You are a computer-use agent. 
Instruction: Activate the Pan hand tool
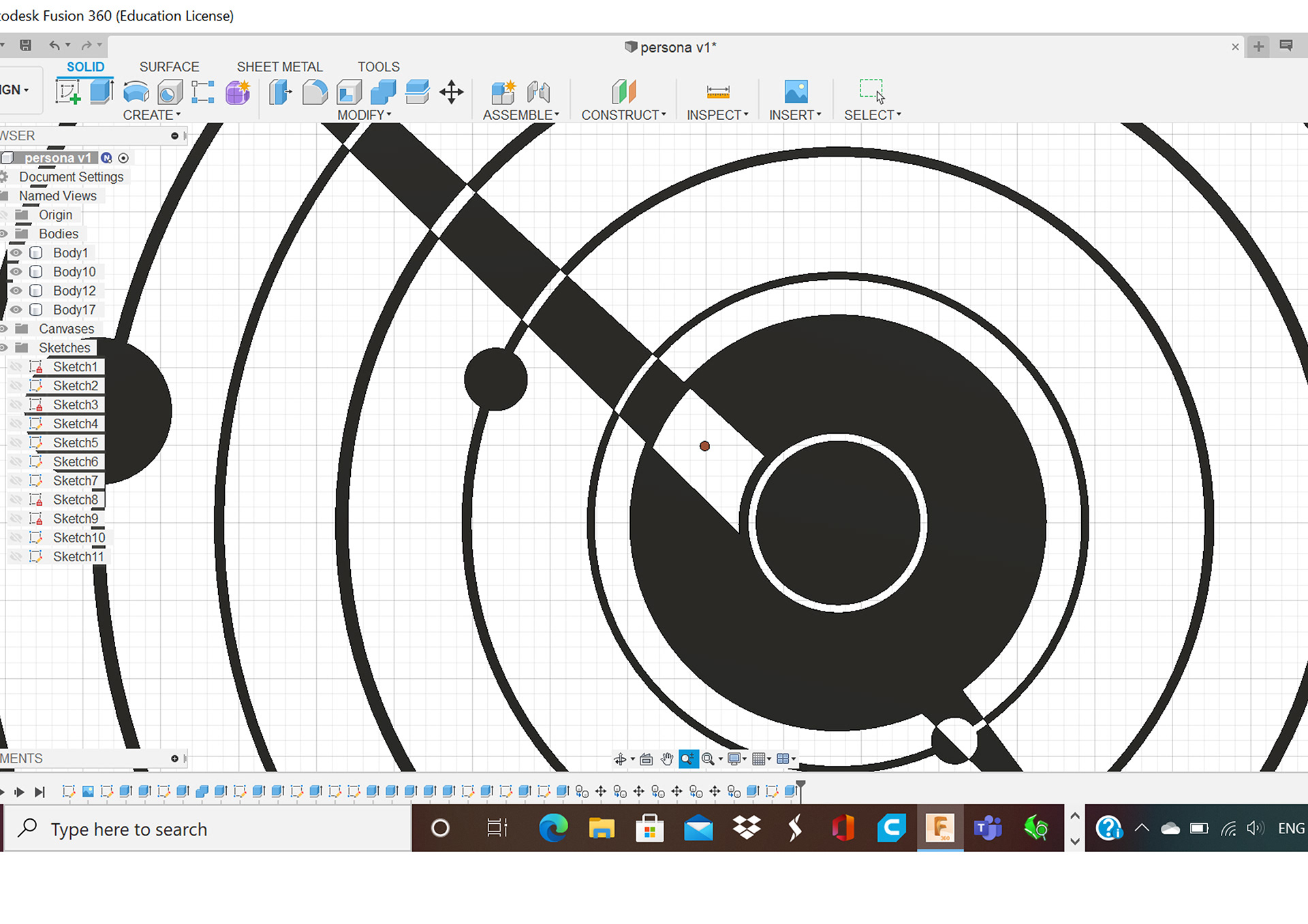click(667, 759)
